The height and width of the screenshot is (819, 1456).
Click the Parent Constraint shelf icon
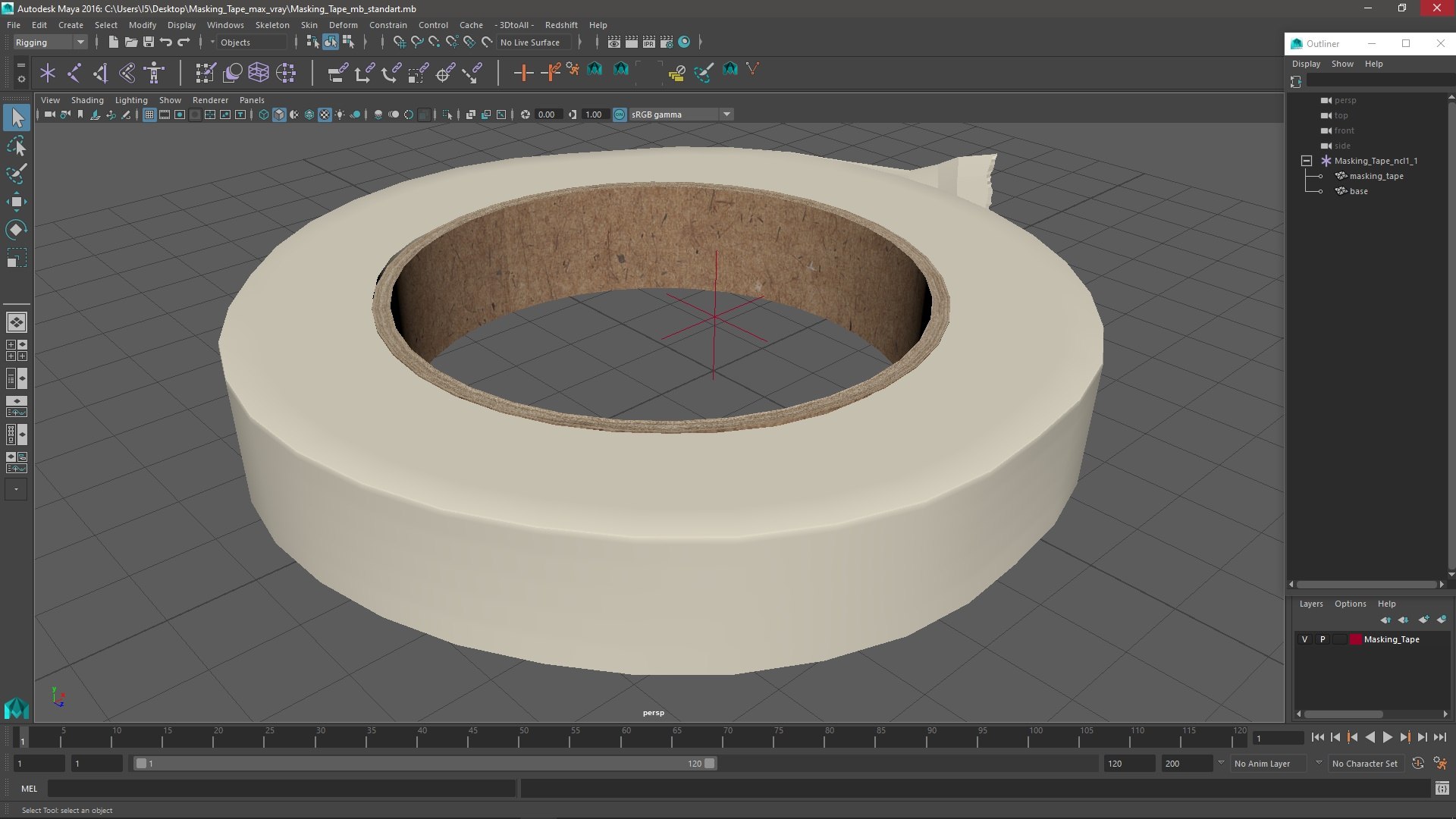pos(337,73)
